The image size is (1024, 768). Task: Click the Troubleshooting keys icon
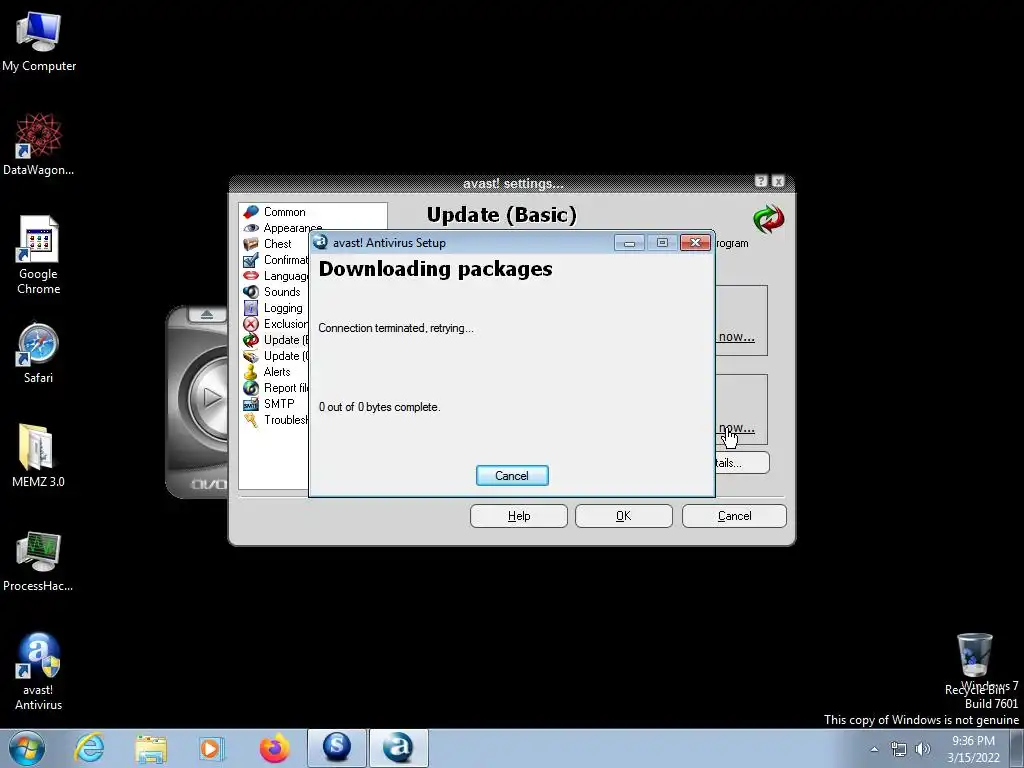251,420
